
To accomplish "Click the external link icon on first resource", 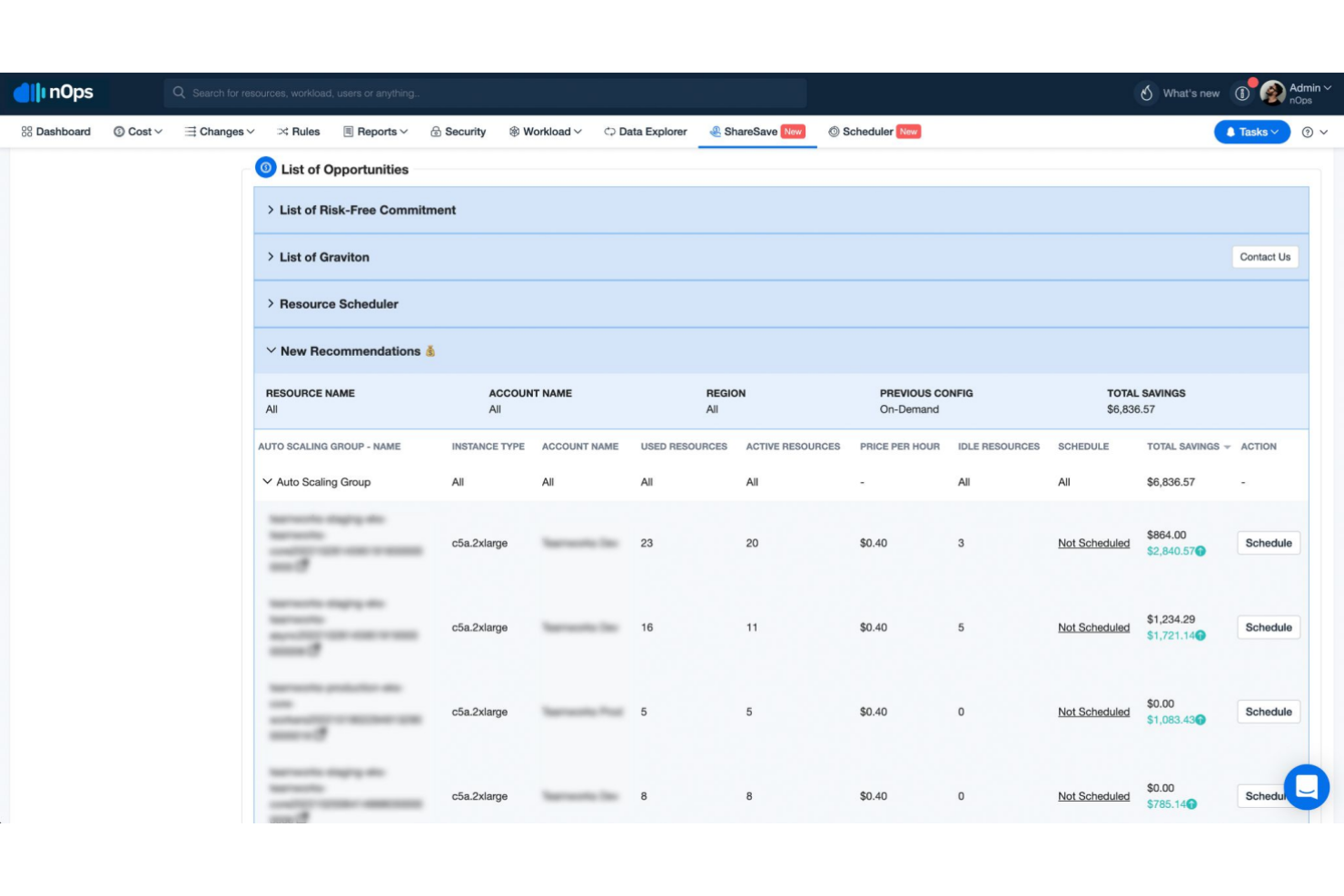I will coord(302,566).
